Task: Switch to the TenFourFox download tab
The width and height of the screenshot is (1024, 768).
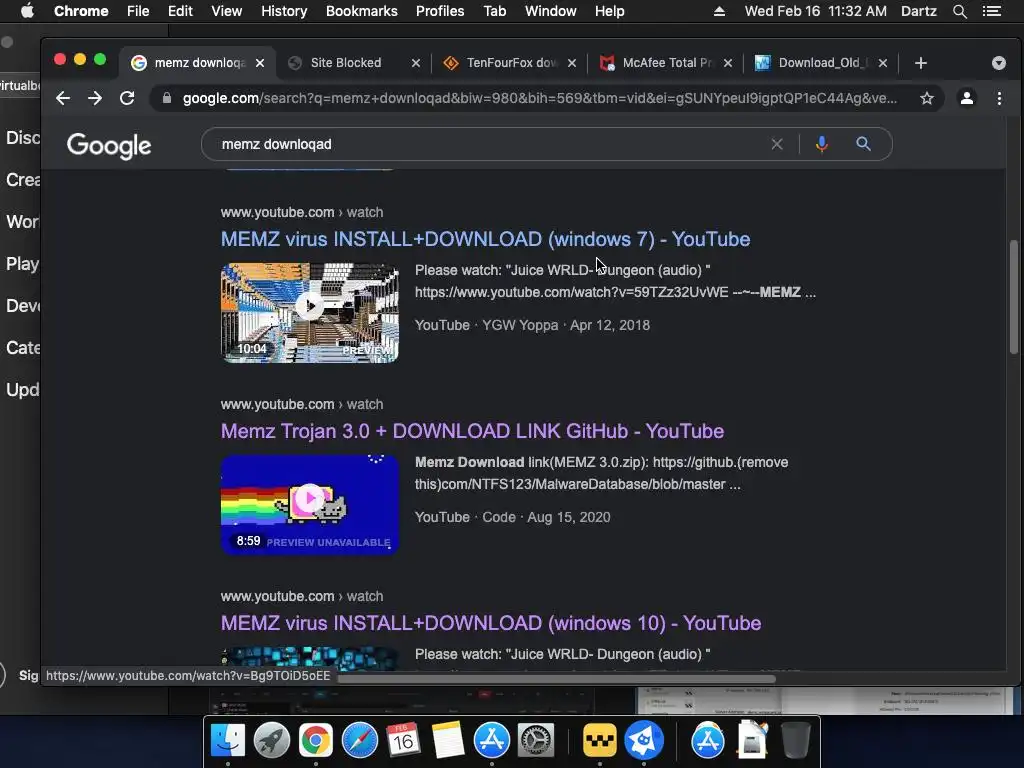Action: (503, 63)
